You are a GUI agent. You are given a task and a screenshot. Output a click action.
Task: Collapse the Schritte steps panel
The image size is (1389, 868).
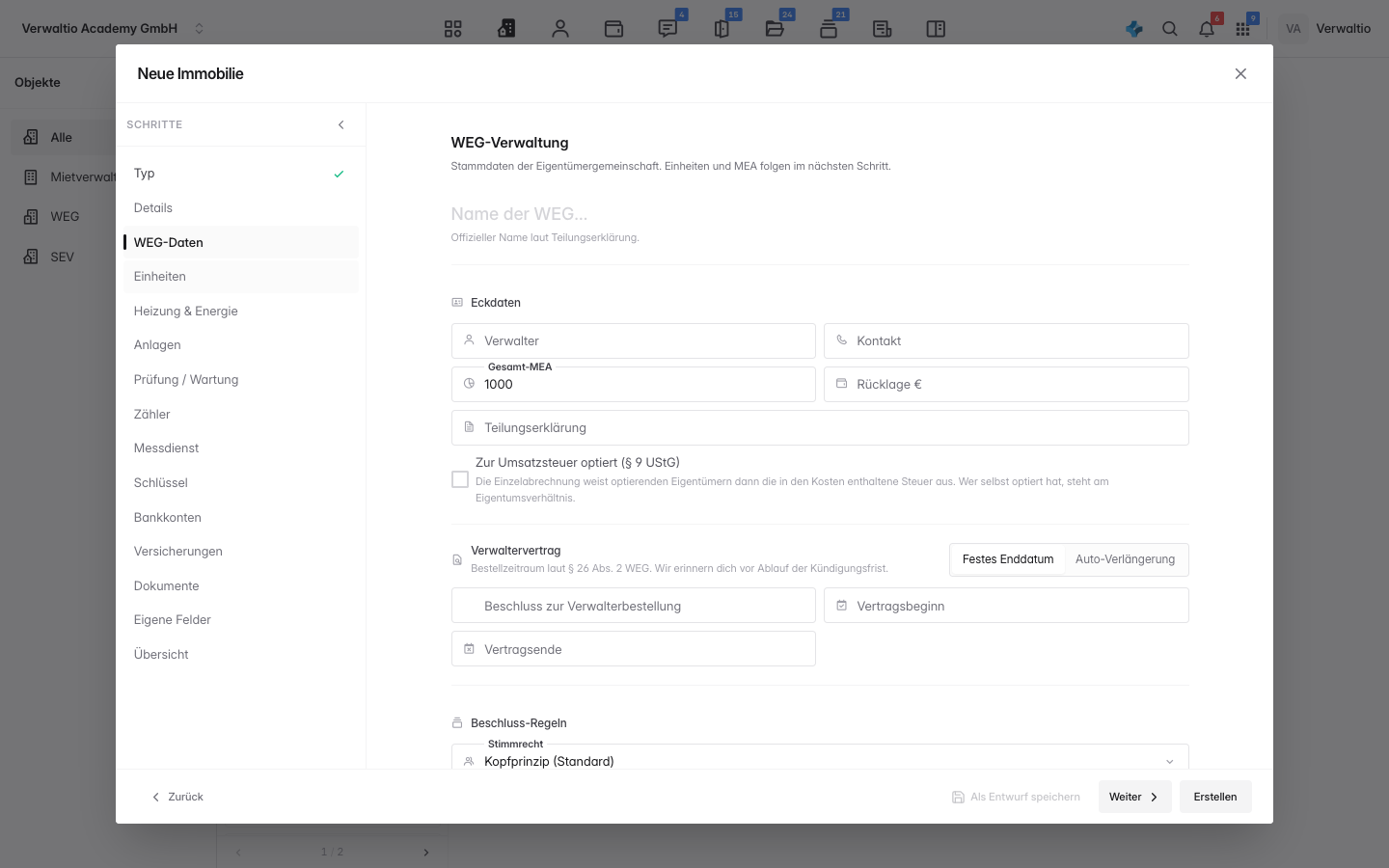pos(340,124)
